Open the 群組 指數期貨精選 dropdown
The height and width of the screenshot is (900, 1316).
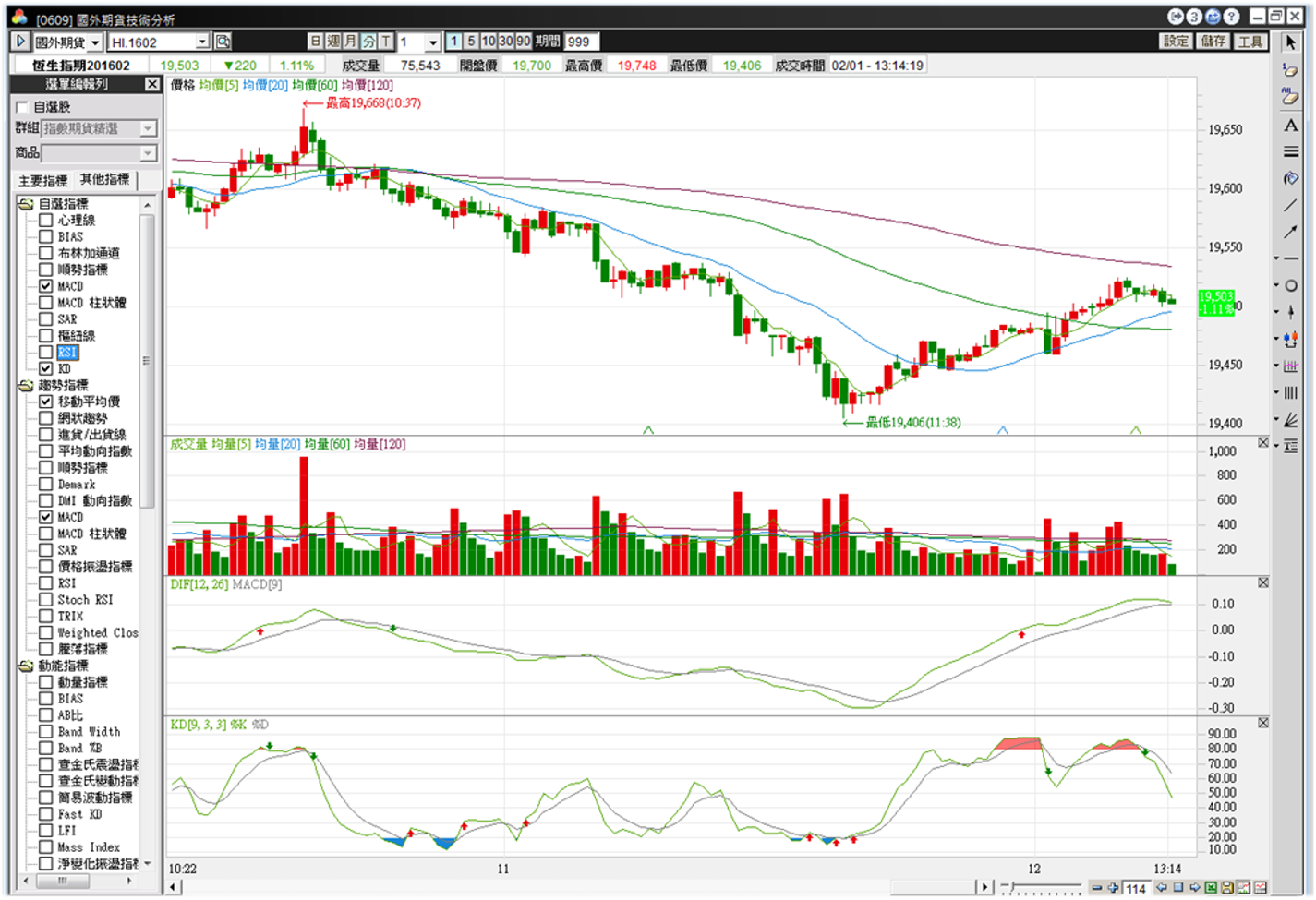(148, 128)
